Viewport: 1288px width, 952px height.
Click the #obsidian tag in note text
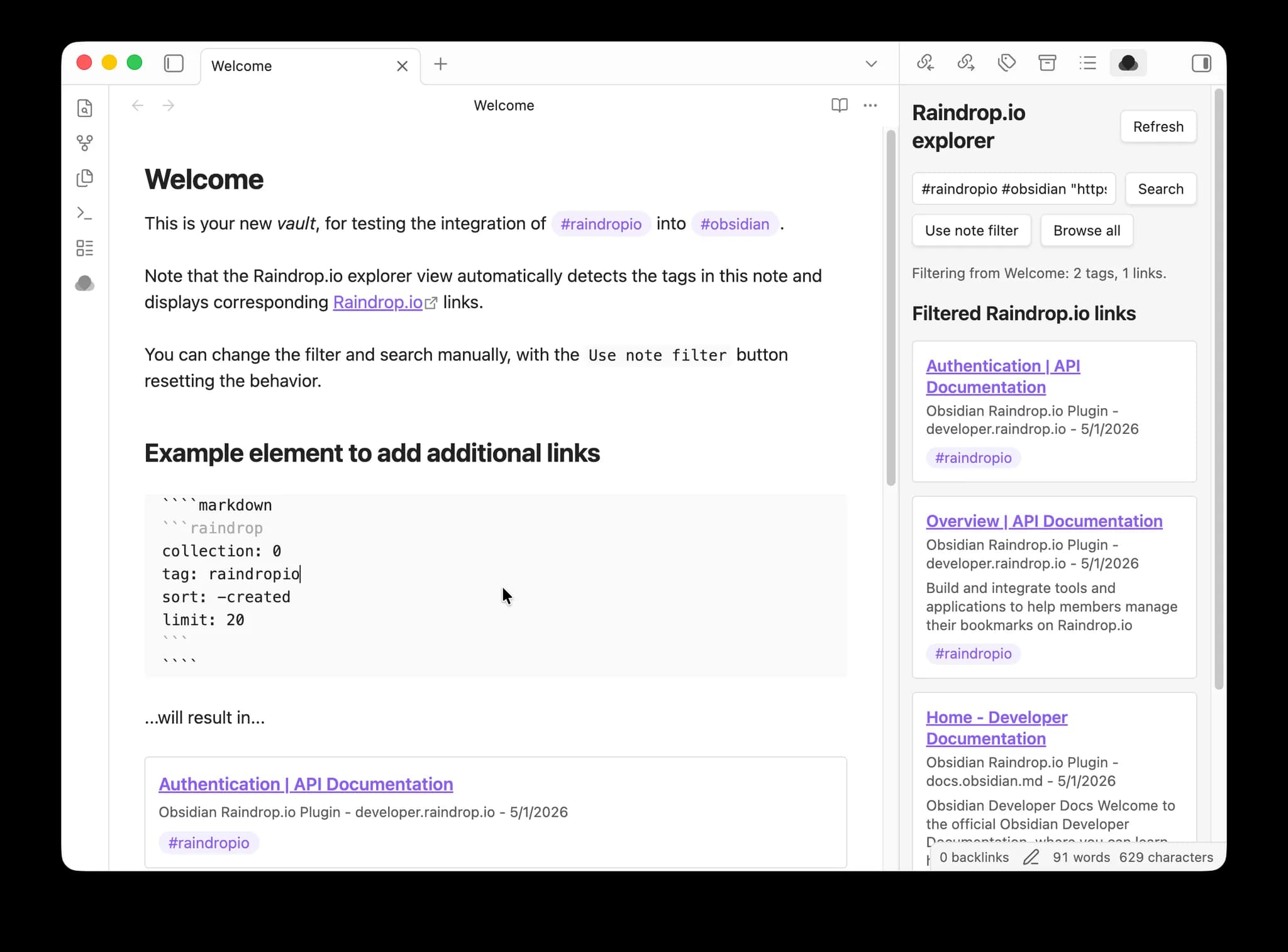[735, 224]
